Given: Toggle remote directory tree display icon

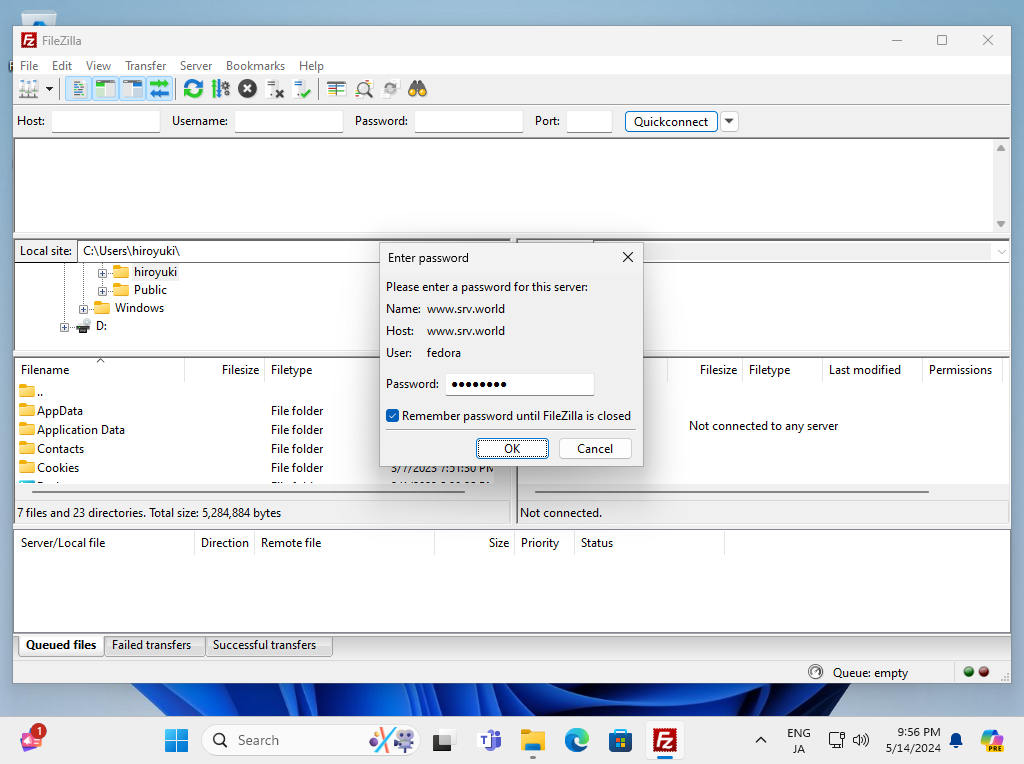Looking at the screenshot, I should [x=133, y=89].
